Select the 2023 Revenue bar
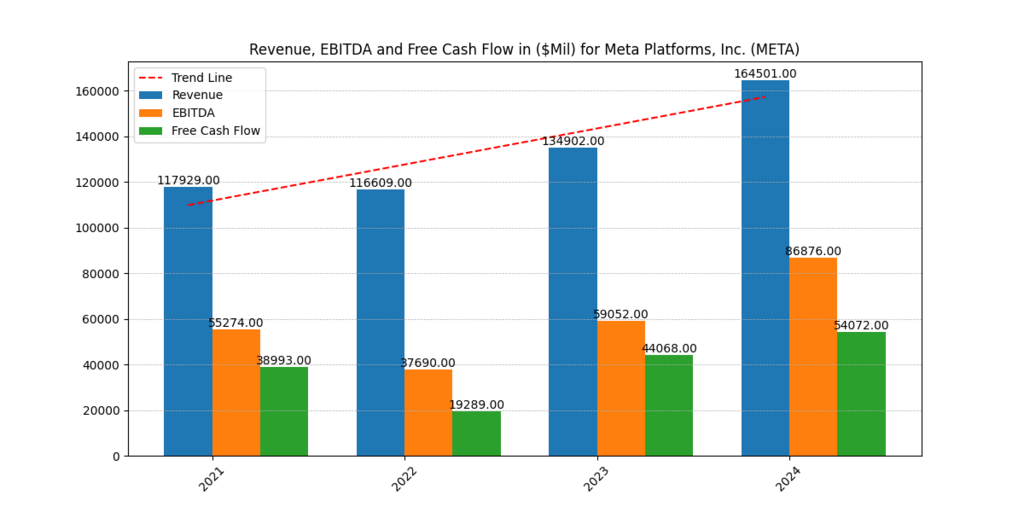The image size is (1024, 512). [573, 300]
